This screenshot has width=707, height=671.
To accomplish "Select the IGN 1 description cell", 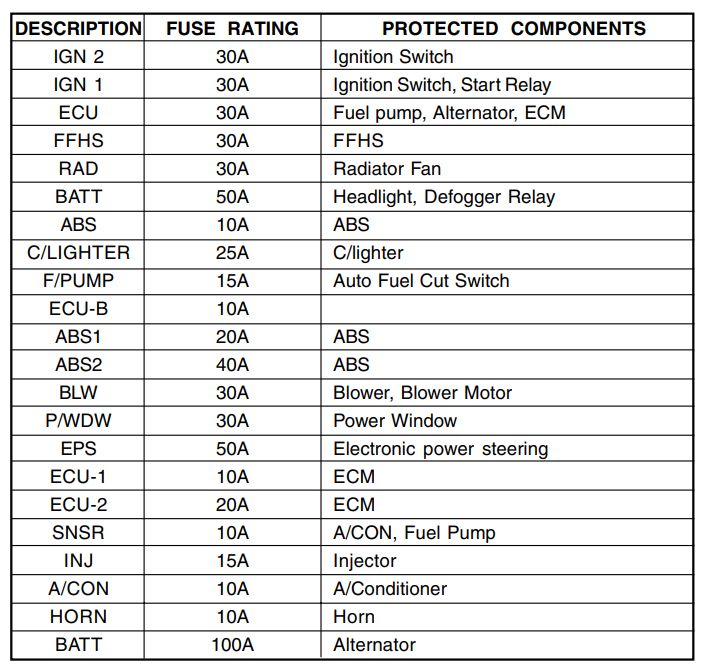I will point(78,84).
